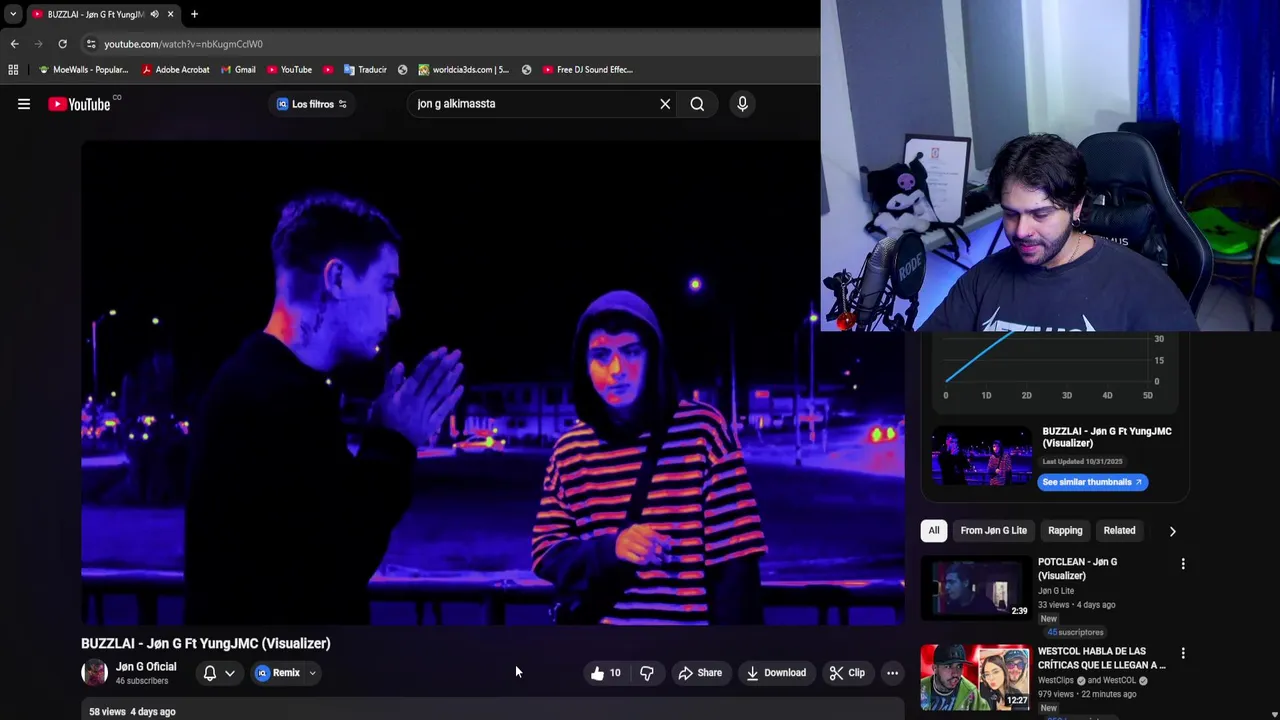Like the video with thumbs up
The height and width of the screenshot is (720, 1280).
[x=606, y=673]
